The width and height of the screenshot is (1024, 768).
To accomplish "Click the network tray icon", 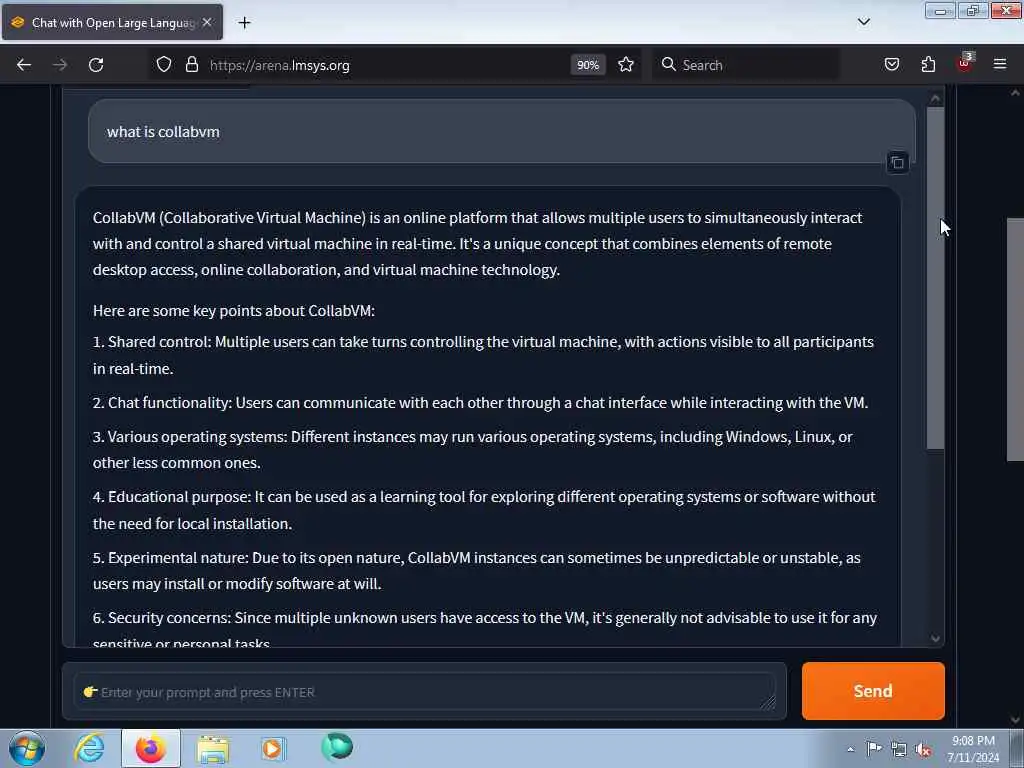I will 899,749.
